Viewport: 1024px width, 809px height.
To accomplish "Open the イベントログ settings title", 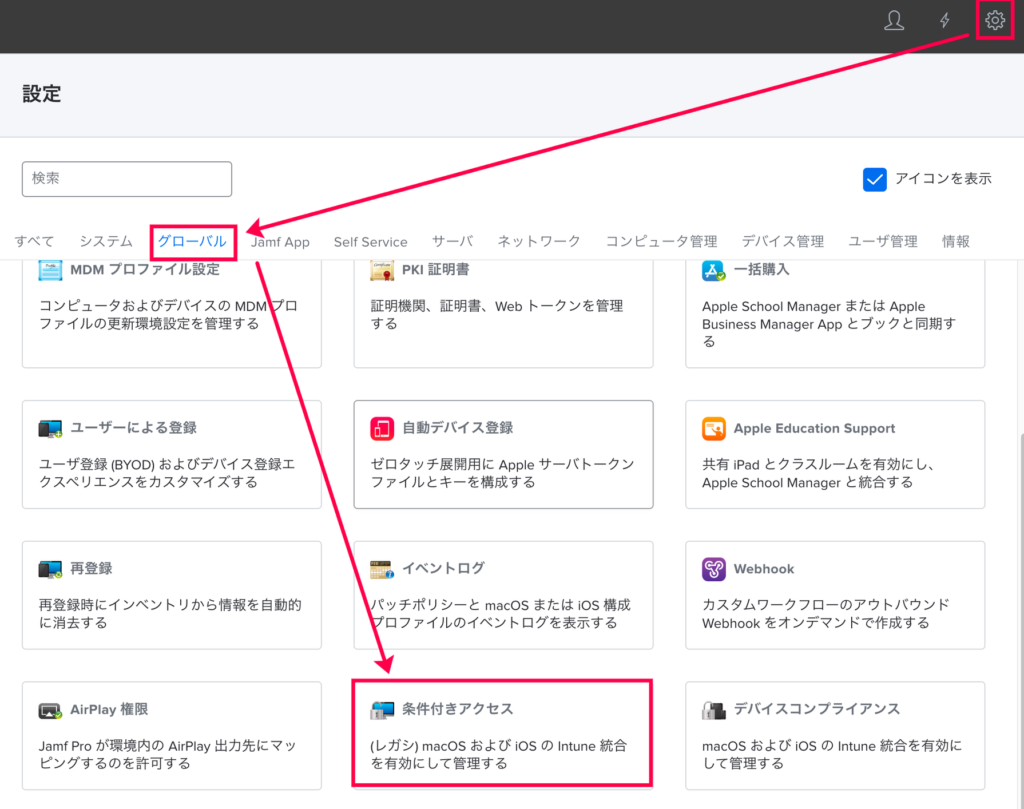I will point(443,569).
